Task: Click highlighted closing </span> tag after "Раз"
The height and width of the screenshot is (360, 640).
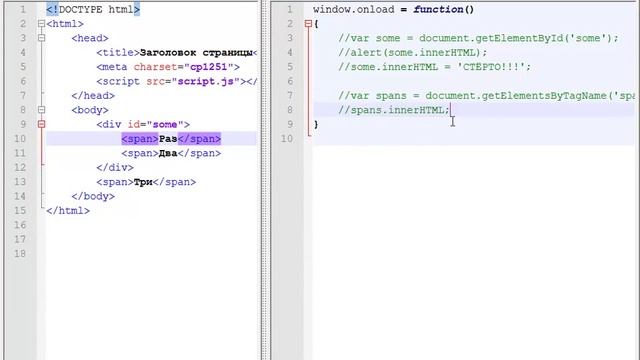Action: (199, 139)
